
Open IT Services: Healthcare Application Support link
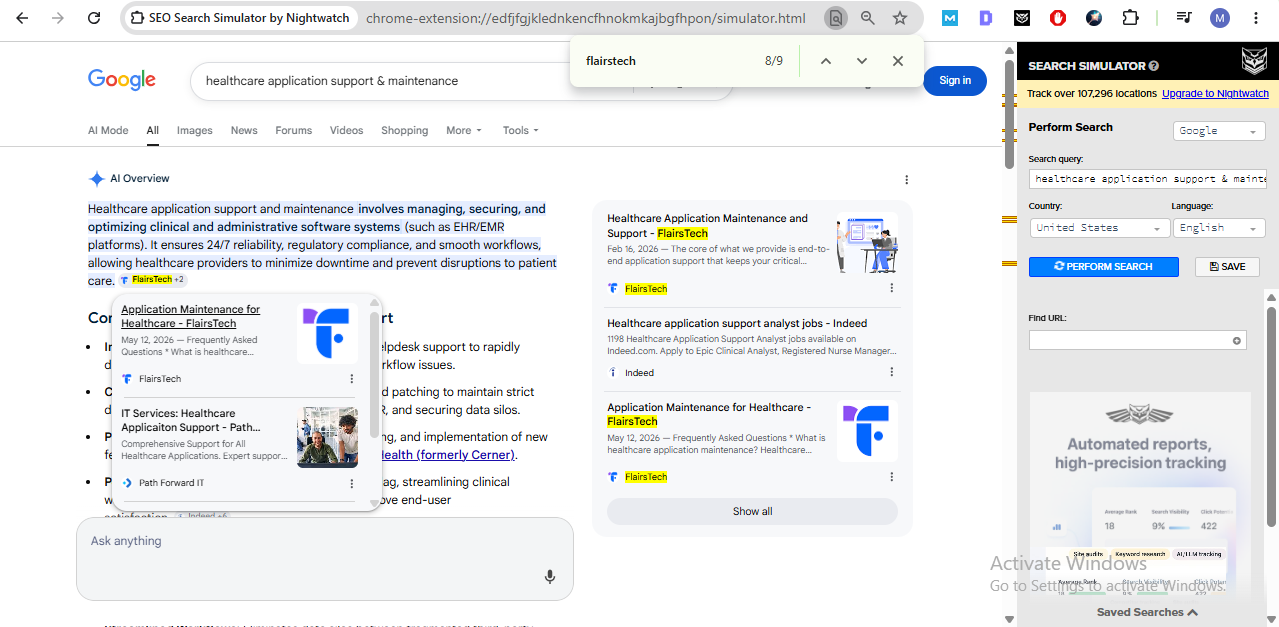191,420
